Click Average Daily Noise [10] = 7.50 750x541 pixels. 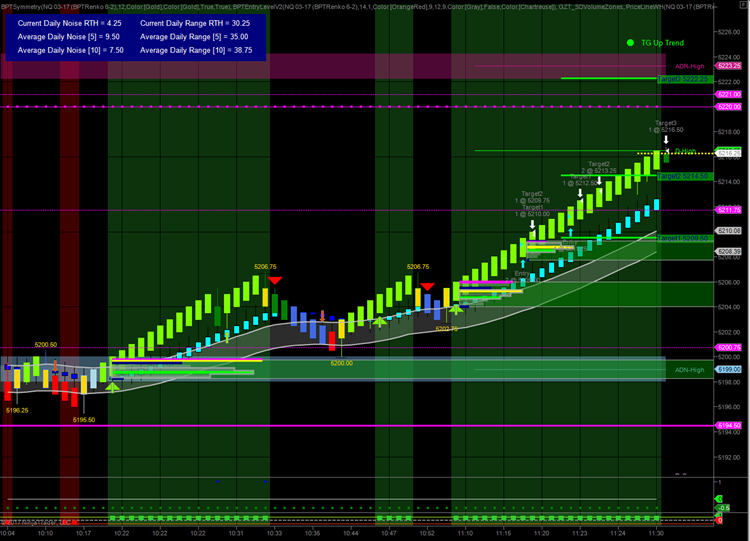pyautogui.click(x=71, y=50)
